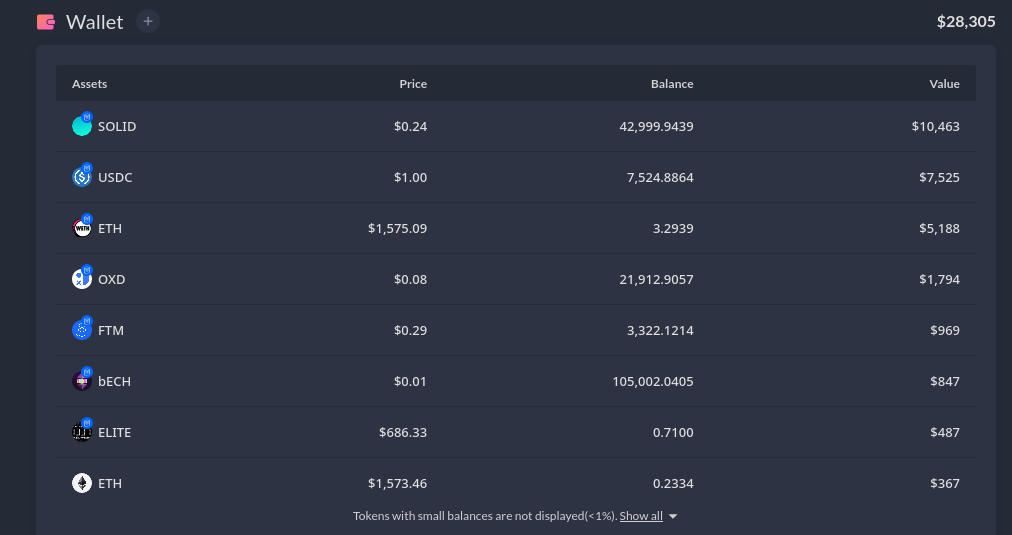Click the WETH token icon for $1,575.09 ETH
1012x535 pixels.
point(82,228)
